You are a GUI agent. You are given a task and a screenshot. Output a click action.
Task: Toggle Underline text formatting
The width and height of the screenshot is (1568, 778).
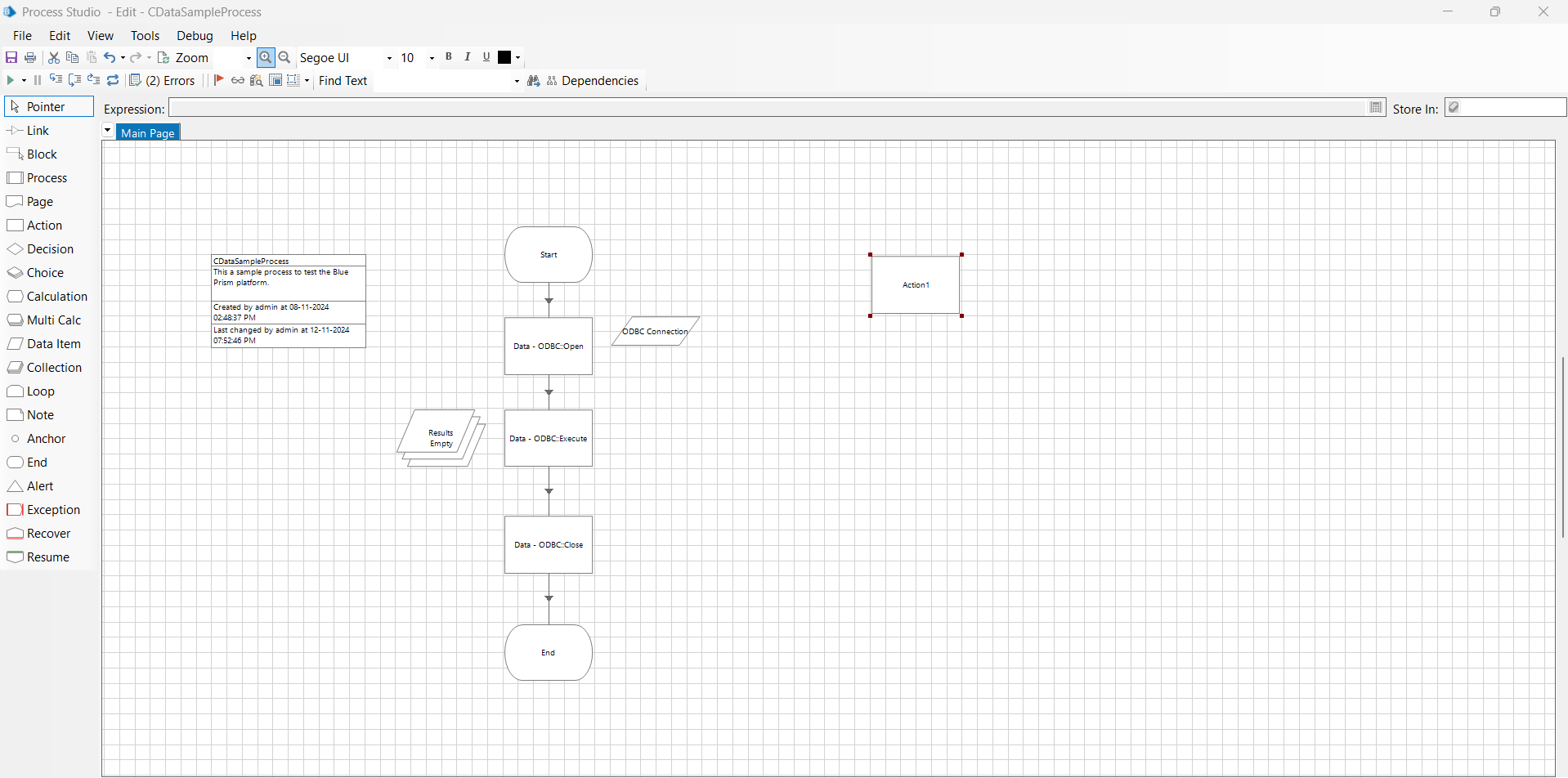point(486,57)
